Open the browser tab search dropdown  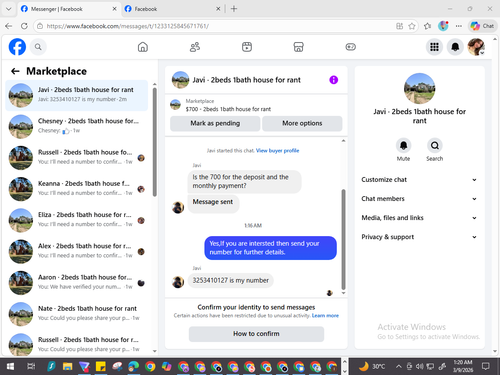pos(9,9)
